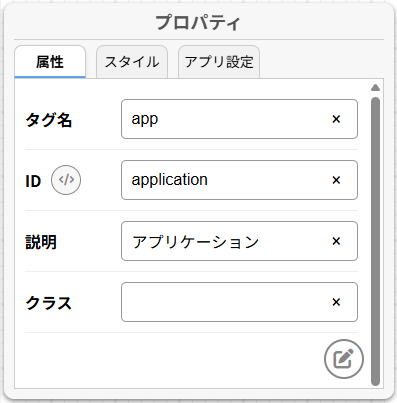Click the round edit pencil icon

(x=344, y=359)
